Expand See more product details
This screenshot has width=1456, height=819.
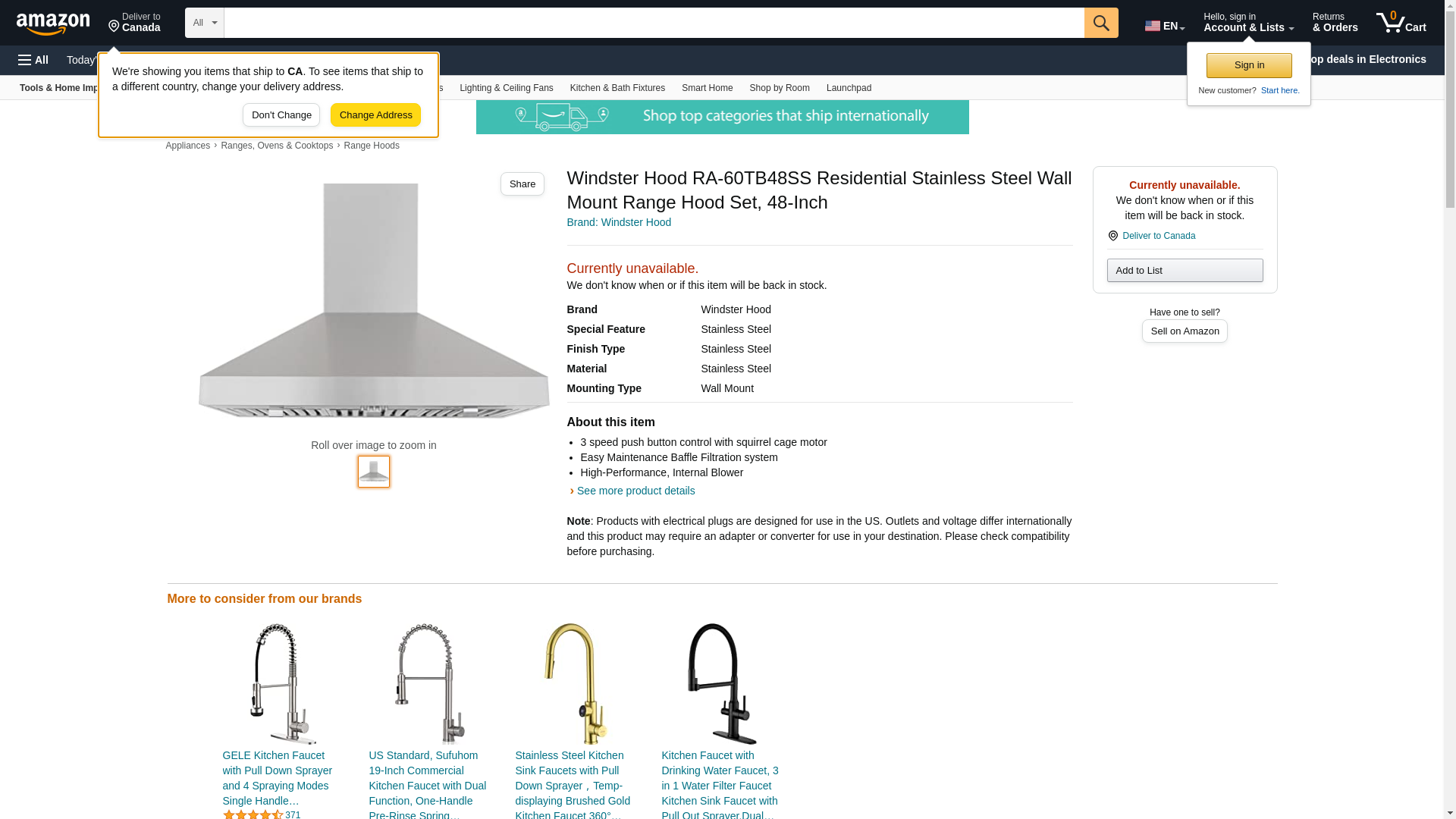click(x=635, y=491)
